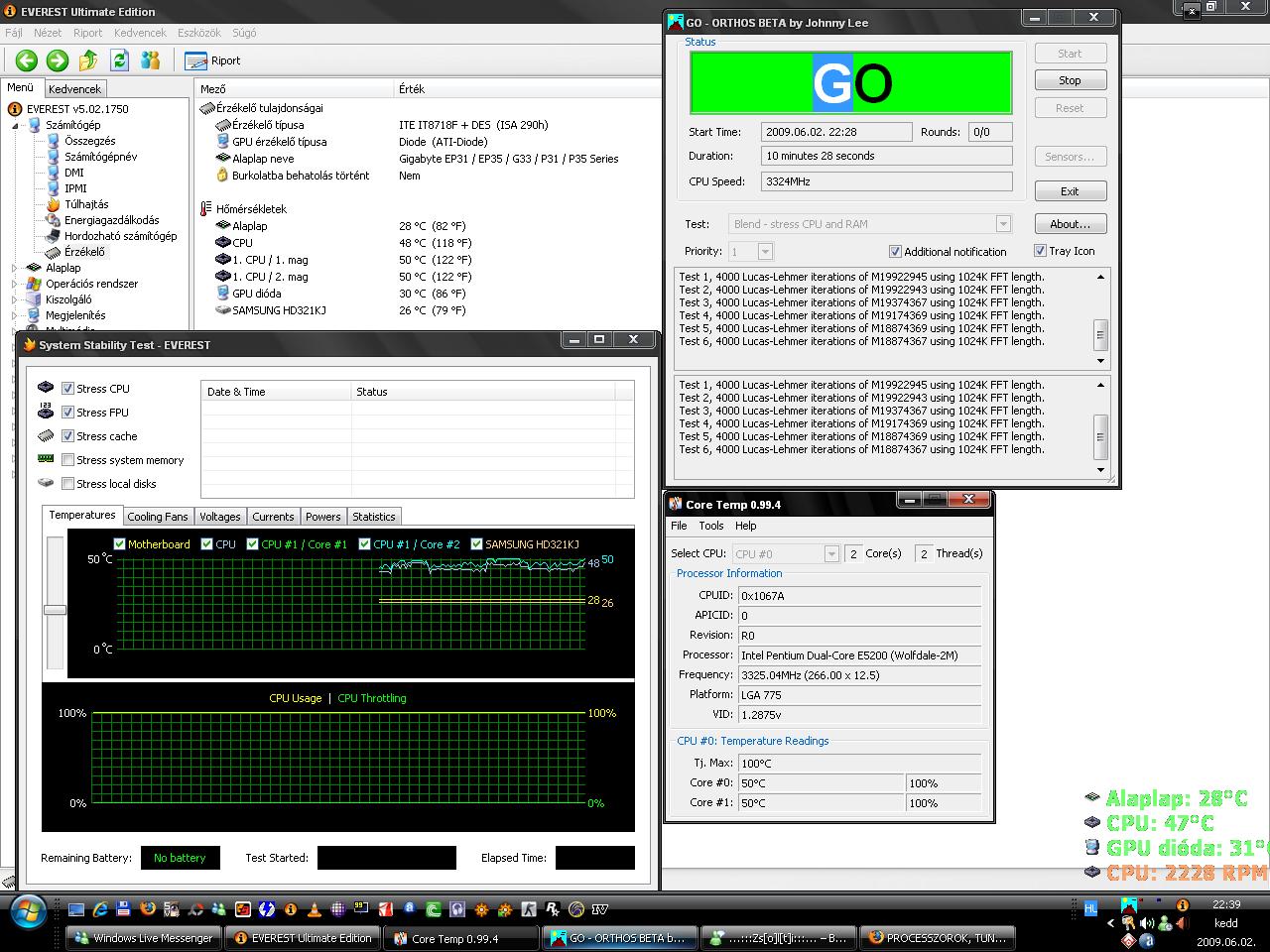Open the Core Temp Tools menu

click(711, 526)
